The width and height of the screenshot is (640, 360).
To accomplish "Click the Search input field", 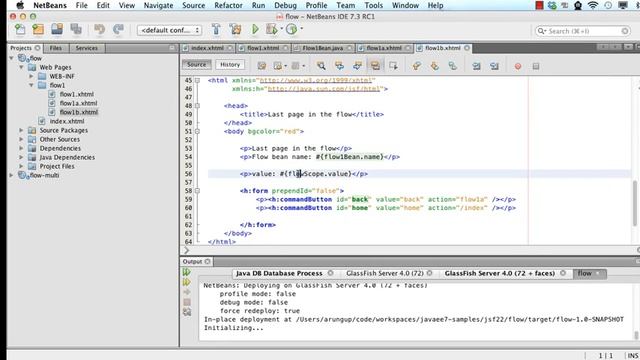I will (582, 31).
